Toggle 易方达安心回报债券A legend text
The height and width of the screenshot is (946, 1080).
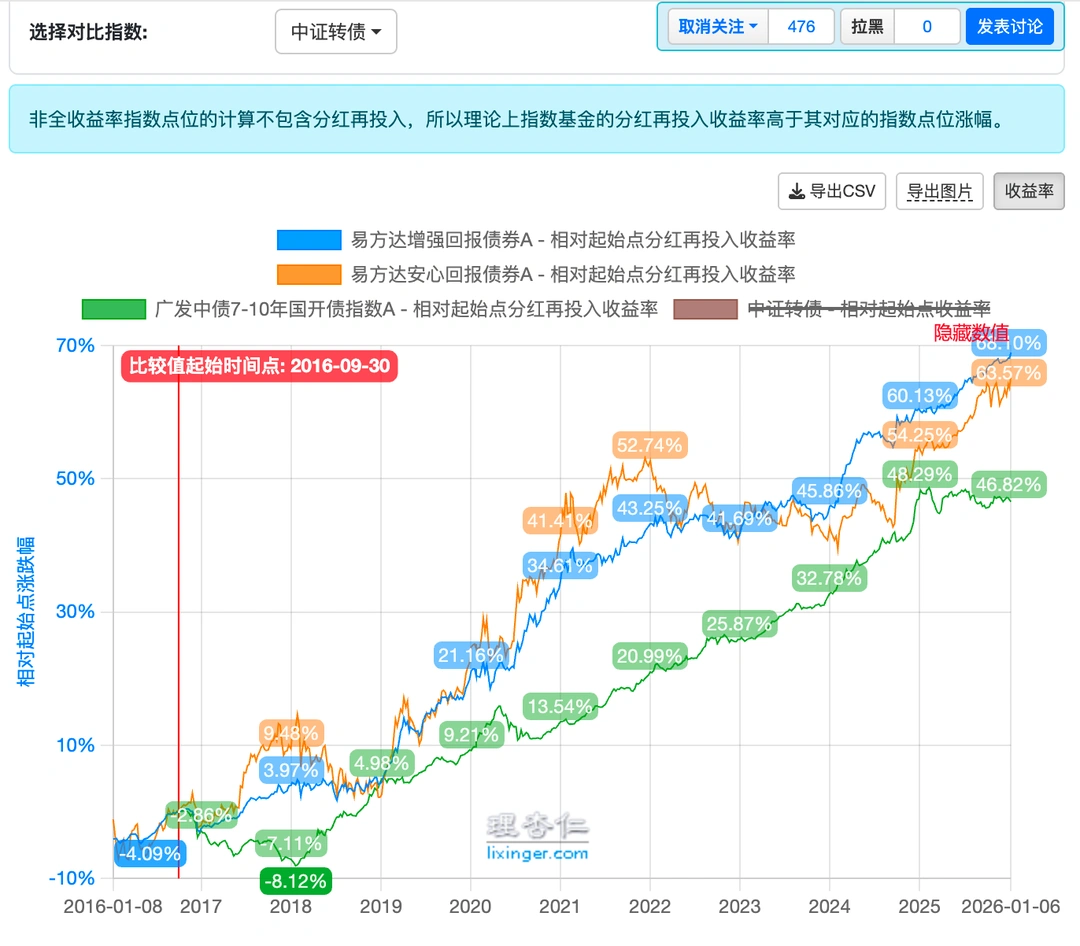click(x=573, y=274)
